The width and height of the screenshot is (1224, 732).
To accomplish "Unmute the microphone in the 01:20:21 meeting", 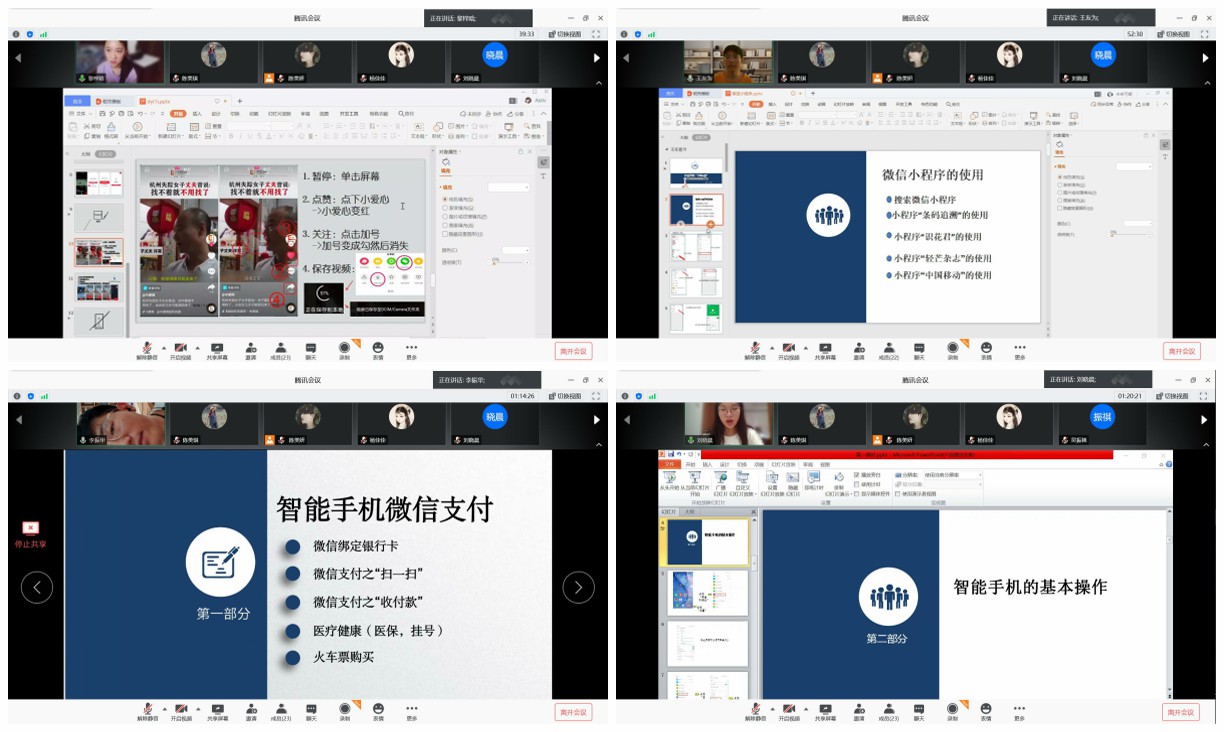I will coord(755,711).
